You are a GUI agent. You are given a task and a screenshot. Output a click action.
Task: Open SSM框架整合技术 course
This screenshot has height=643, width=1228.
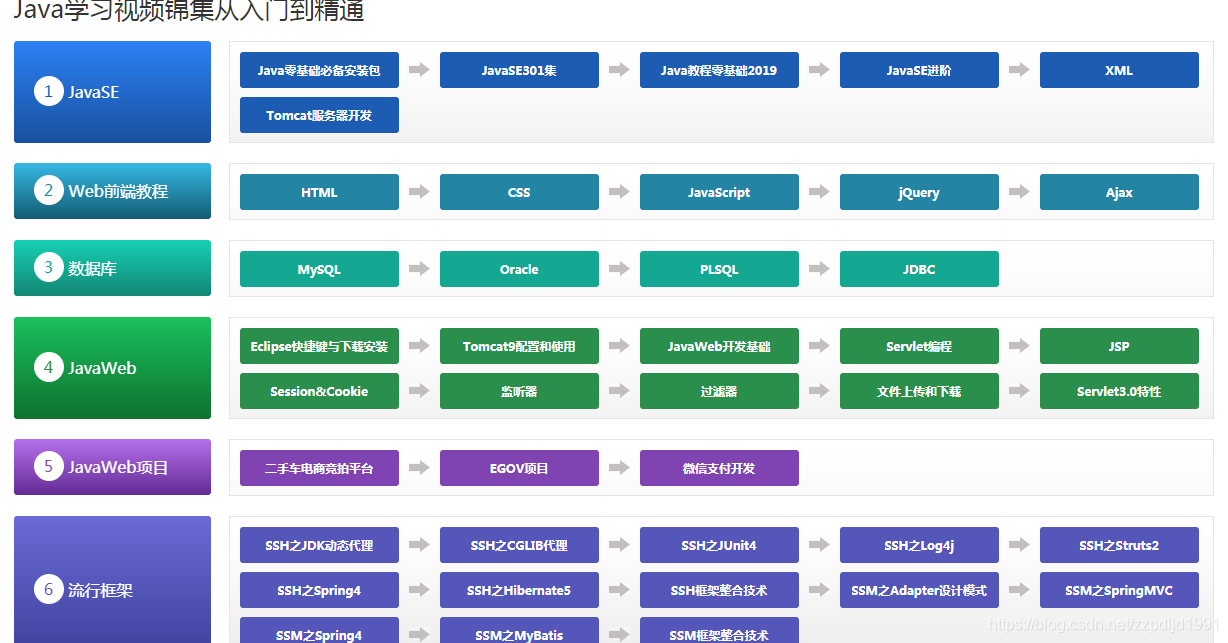tap(719, 631)
